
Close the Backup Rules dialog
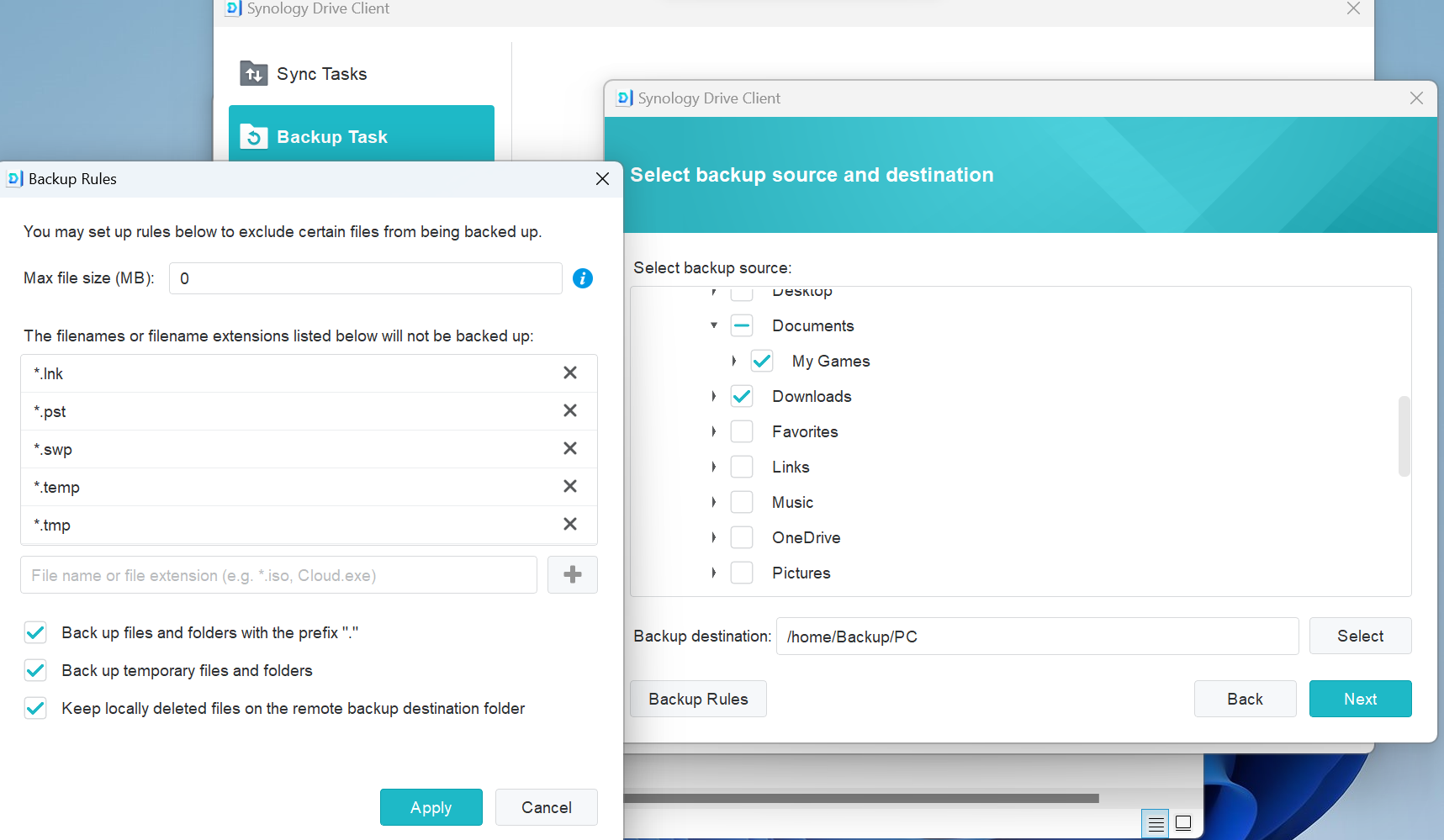click(x=602, y=179)
